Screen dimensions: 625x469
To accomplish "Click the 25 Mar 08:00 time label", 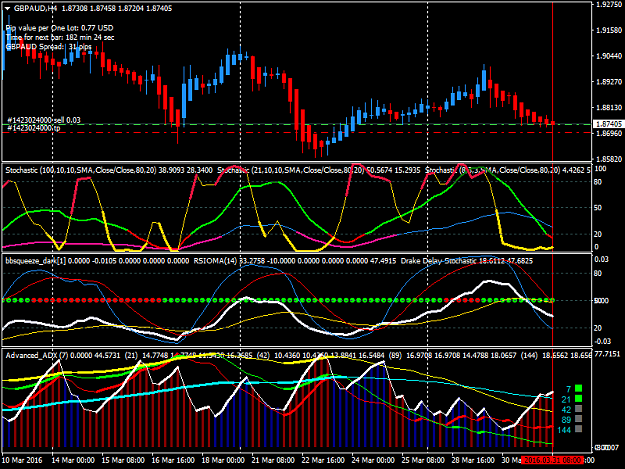I will (x=423, y=460).
